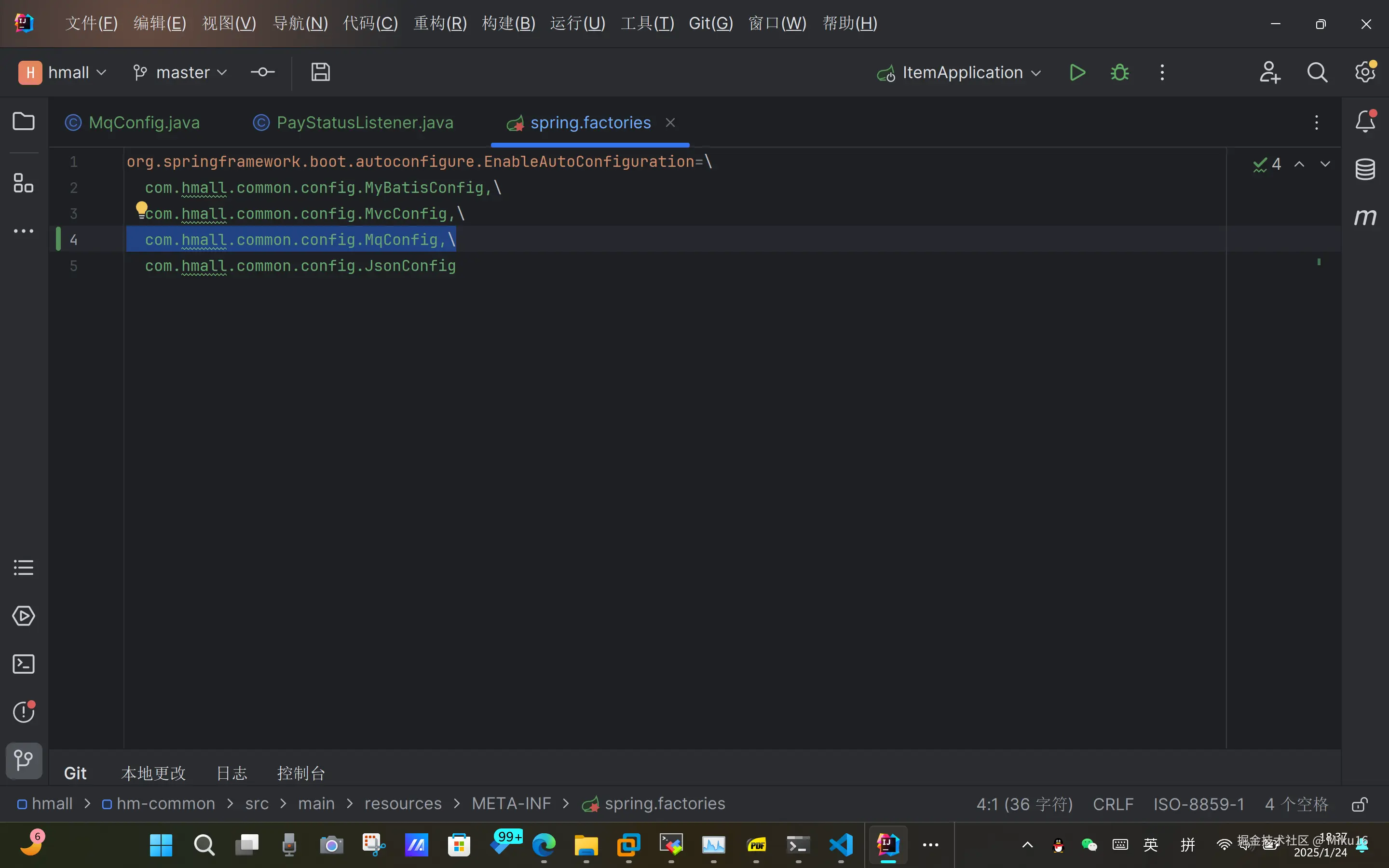Screen dimensions: 1389x868
Task: Run ItemApplication with the green play icon
Action: click(x=1077, y=72)
